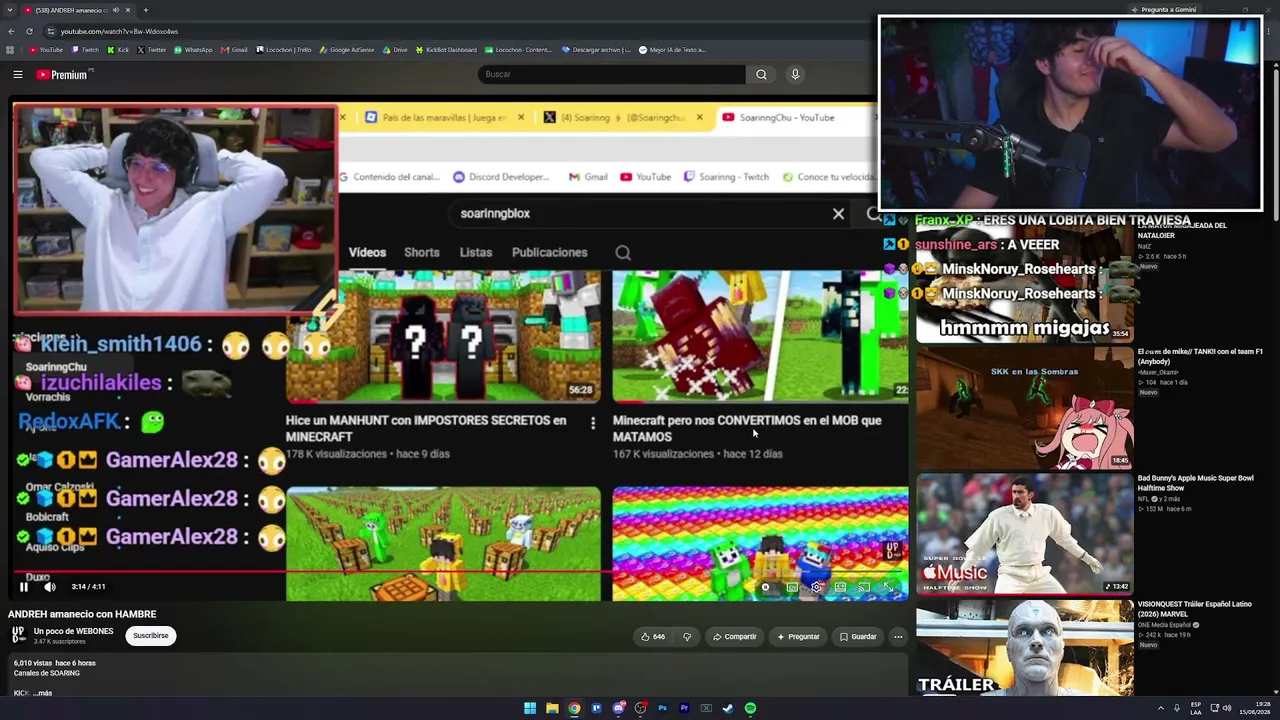Mute the tab via its audio icon

point(116,10)
